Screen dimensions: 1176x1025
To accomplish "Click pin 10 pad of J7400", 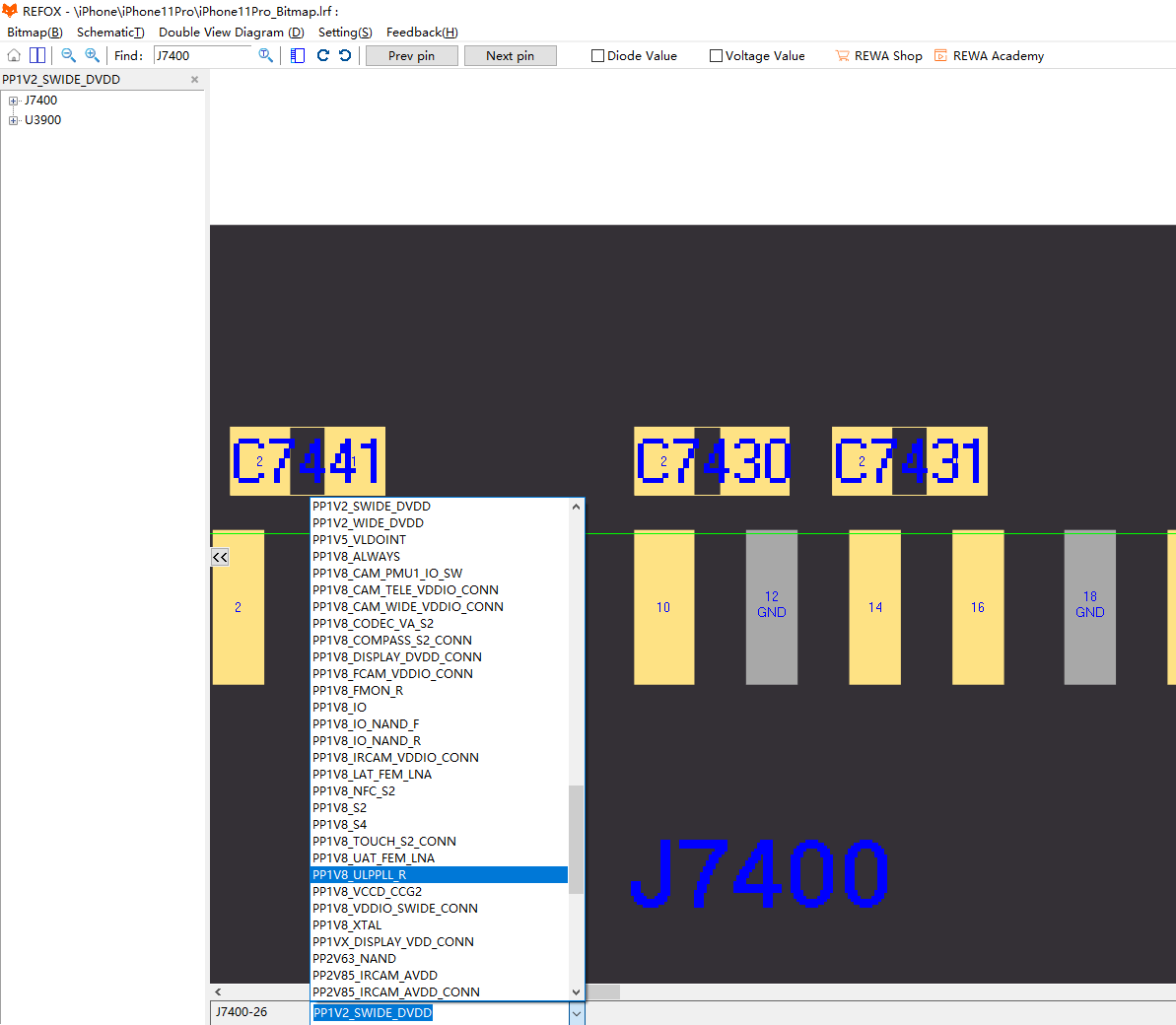I will (x=663, y=607).
